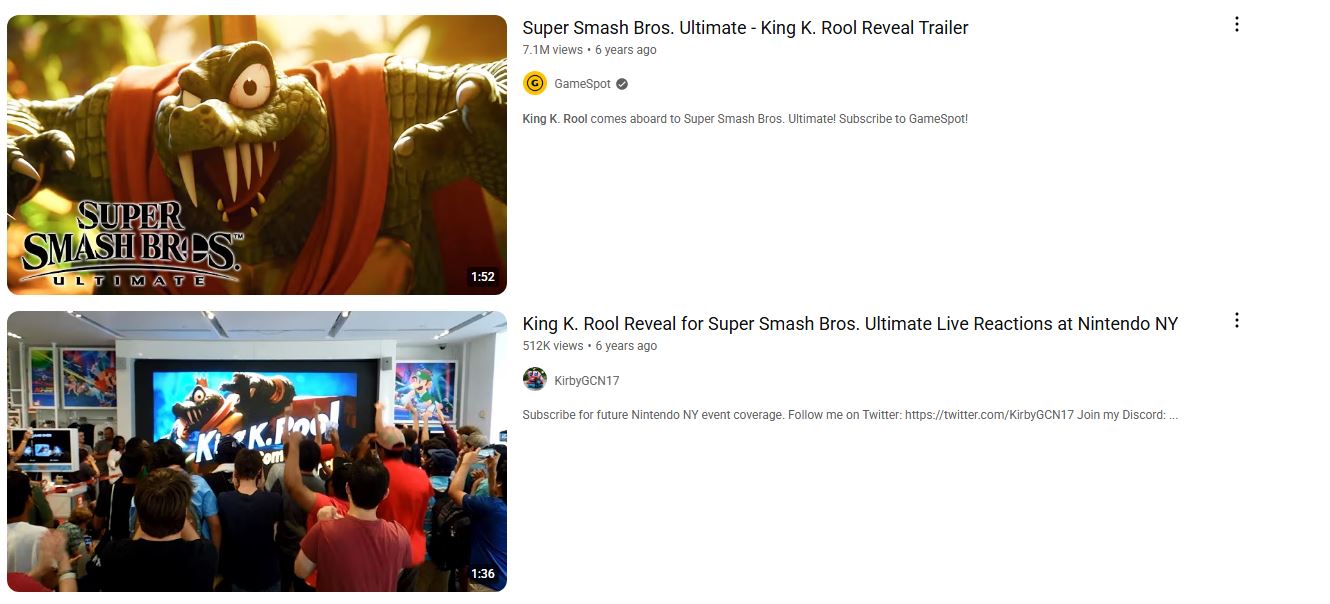Click the 512K views text

tap(552, 346)
